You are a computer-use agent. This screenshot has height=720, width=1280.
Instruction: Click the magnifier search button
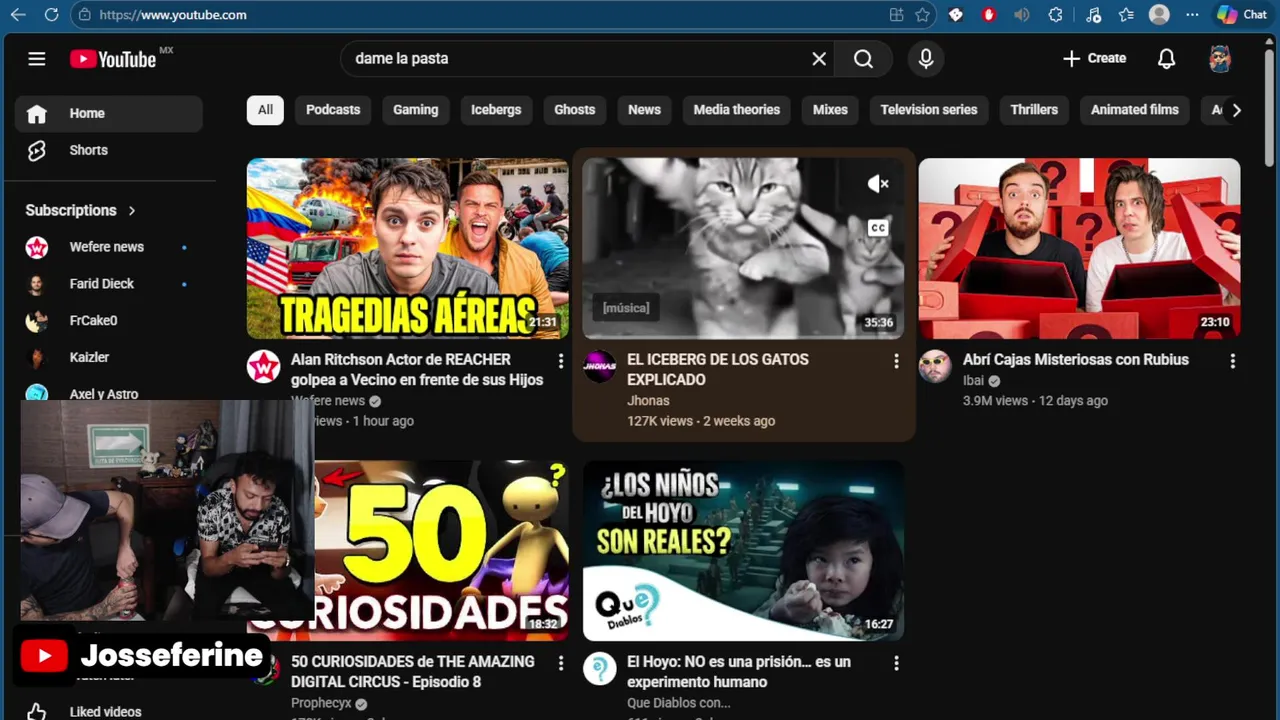point(863,59)
